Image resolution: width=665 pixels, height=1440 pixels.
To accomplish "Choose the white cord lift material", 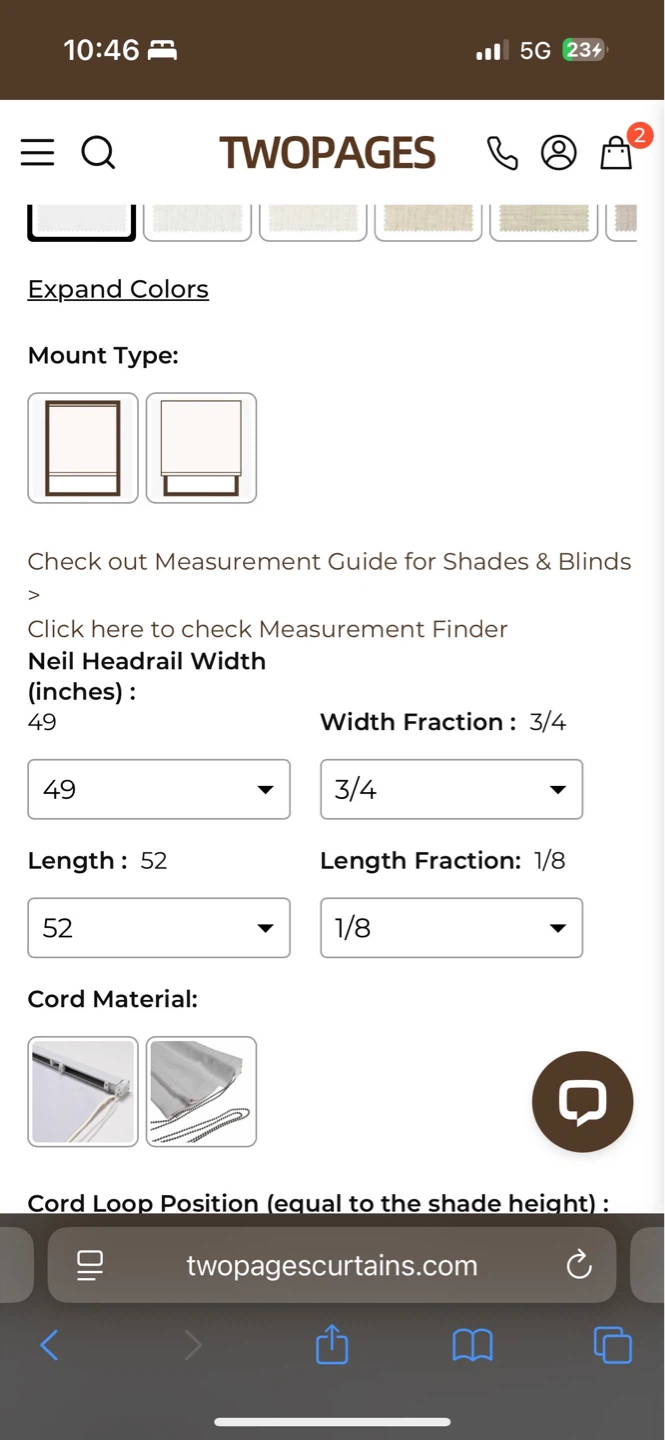I will point(83,1091).
